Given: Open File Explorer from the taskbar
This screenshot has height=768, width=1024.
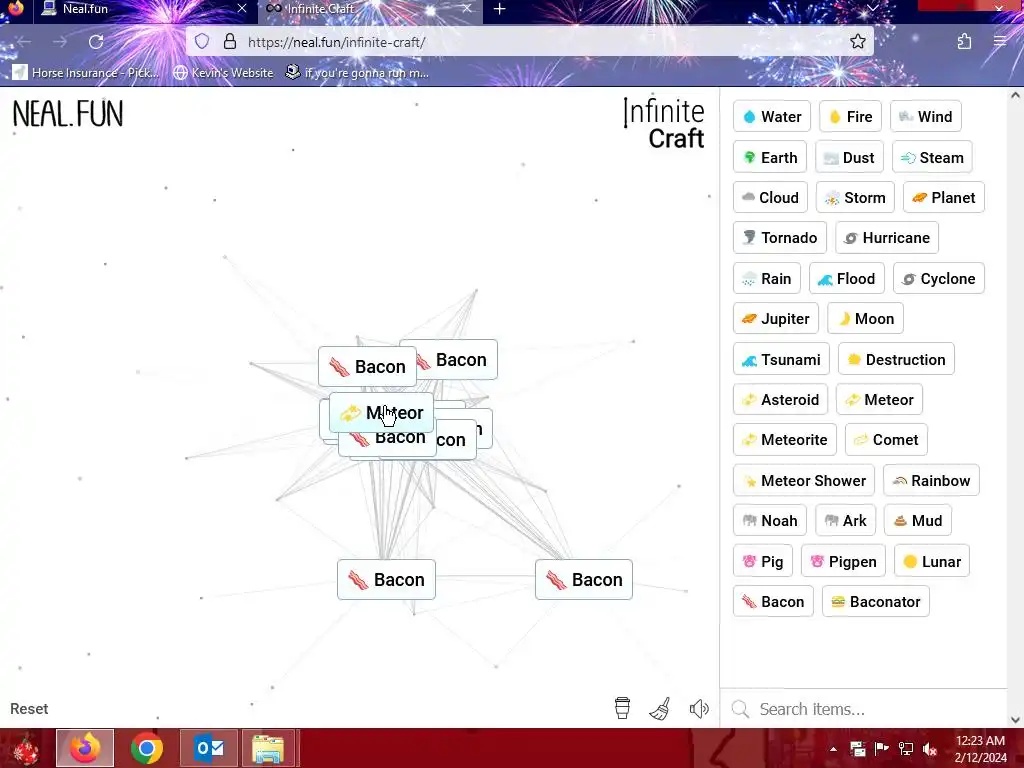Looking at the screenshot, I should pyautogui.click(x=268, y=748).
